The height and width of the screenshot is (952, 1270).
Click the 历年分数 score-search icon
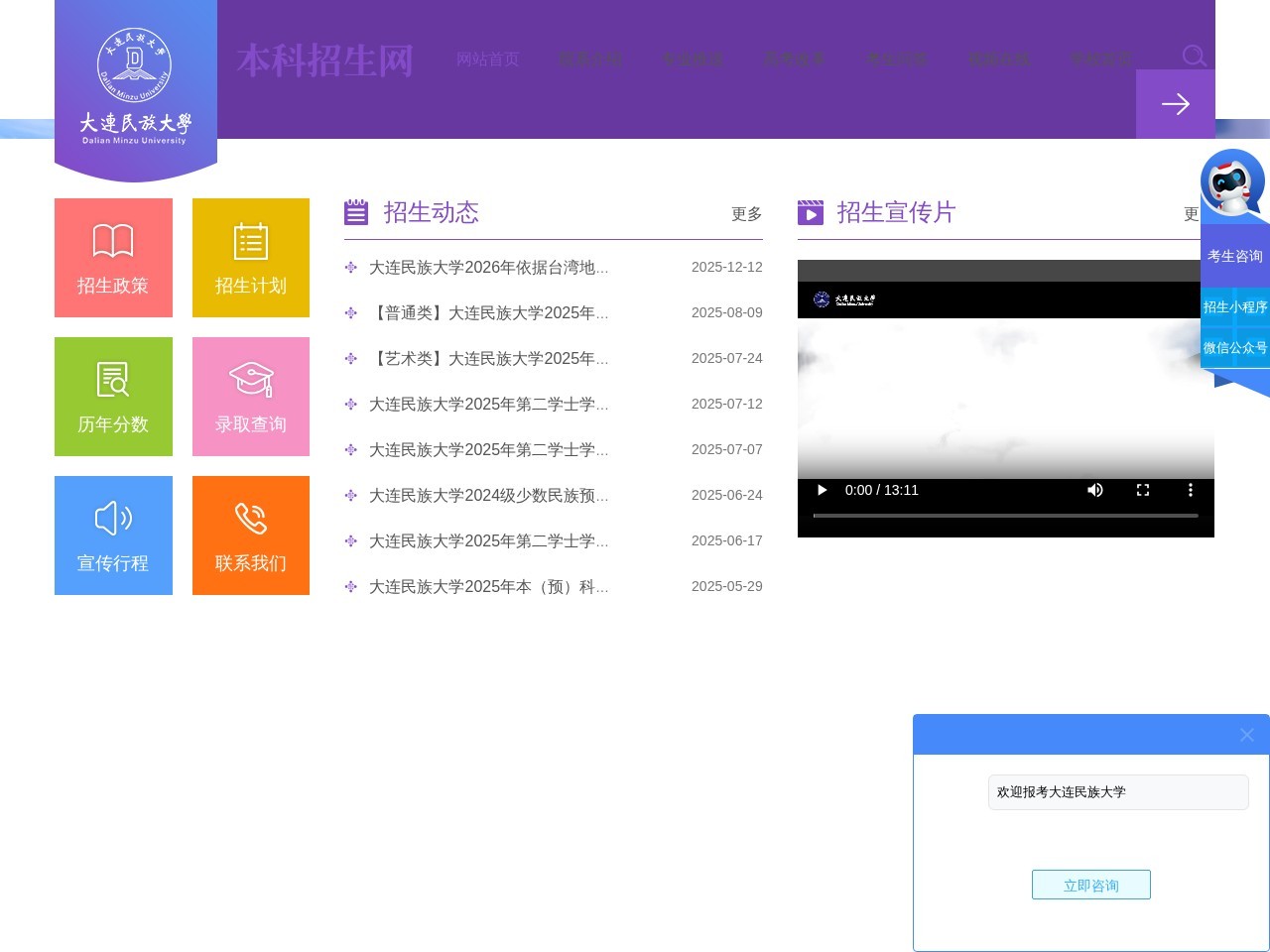(113, 380)
